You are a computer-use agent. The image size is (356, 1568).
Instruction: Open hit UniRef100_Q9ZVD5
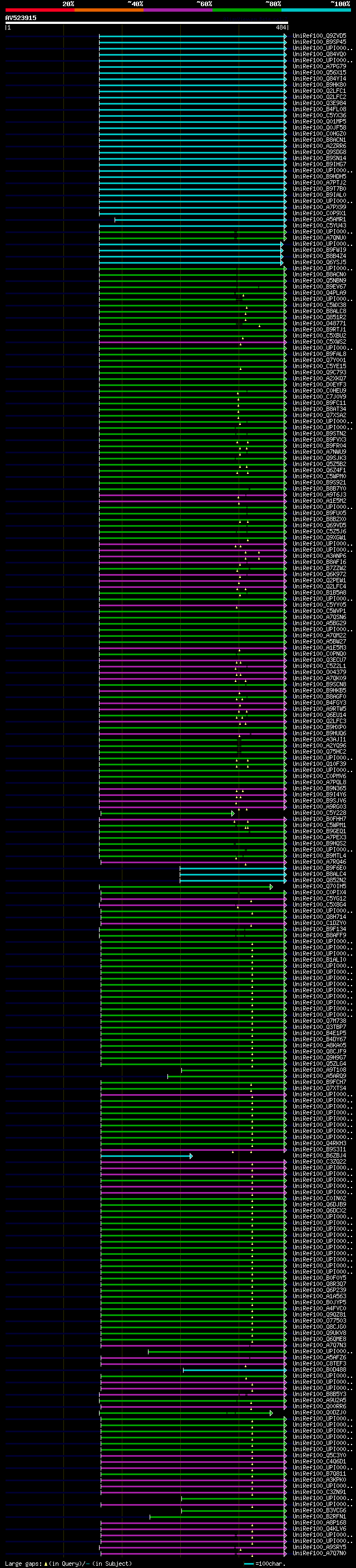(319, 36)
